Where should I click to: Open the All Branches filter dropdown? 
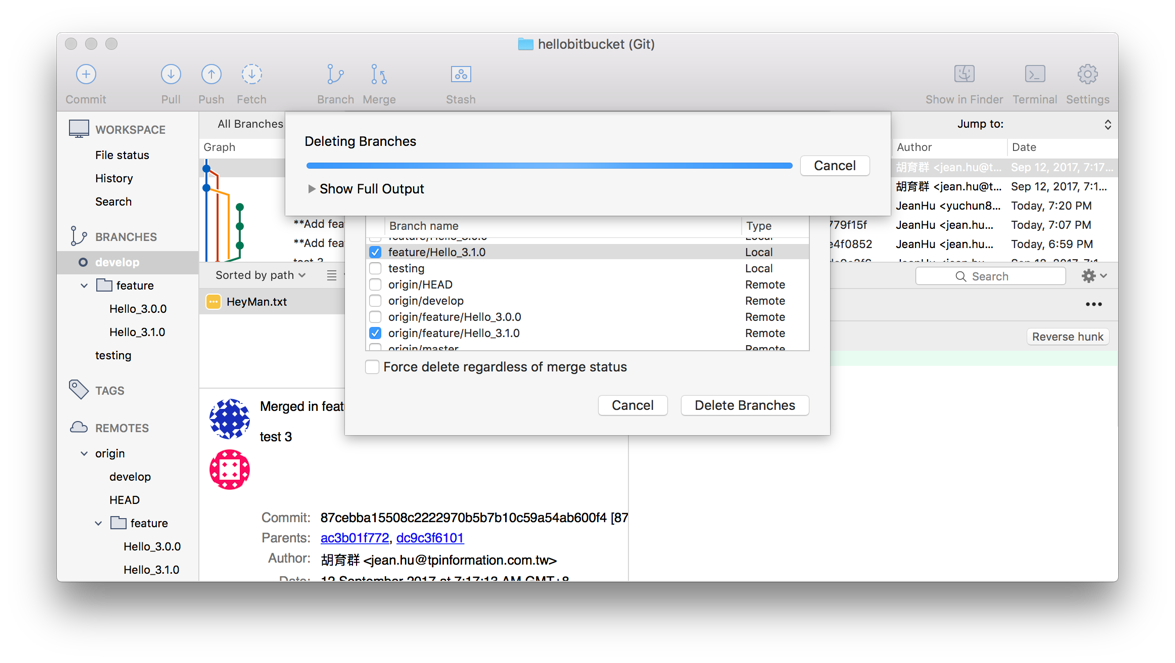[x=250, y=124]
